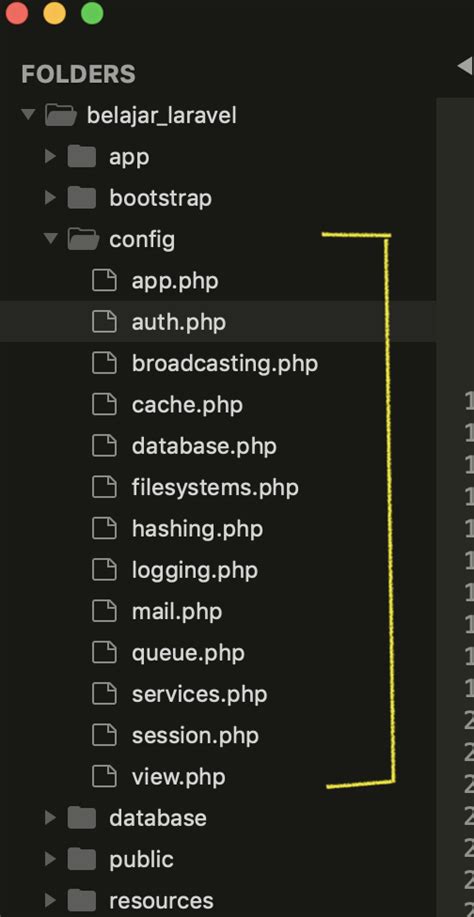Screen dimensions: 474x917
Task: Open database.php in the sidebar
Action: 204,446
